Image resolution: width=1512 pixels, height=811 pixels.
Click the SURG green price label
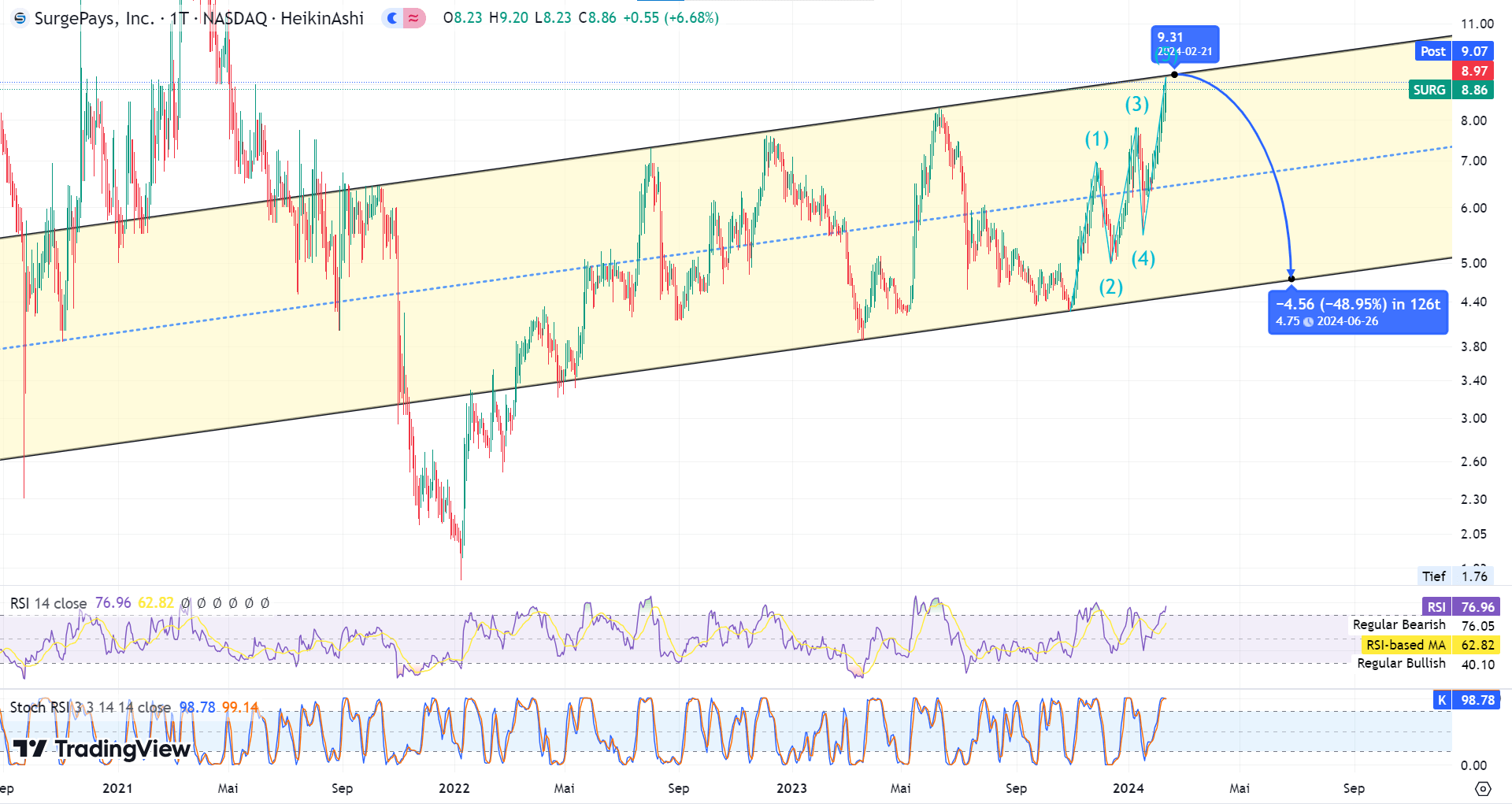1430,90
